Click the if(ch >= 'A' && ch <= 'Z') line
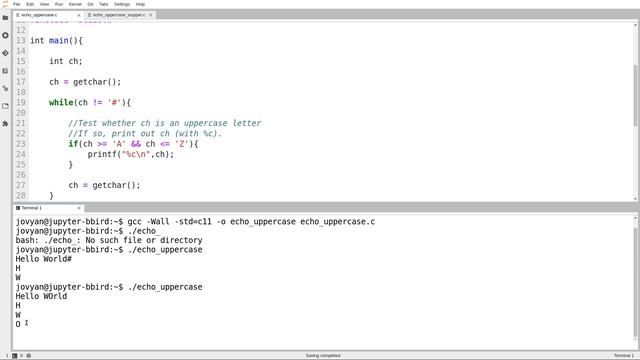 tap(133, 144)
